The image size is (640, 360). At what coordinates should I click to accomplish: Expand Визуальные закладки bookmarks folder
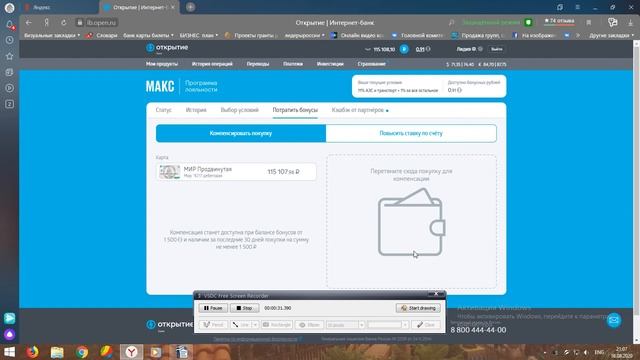52,36
